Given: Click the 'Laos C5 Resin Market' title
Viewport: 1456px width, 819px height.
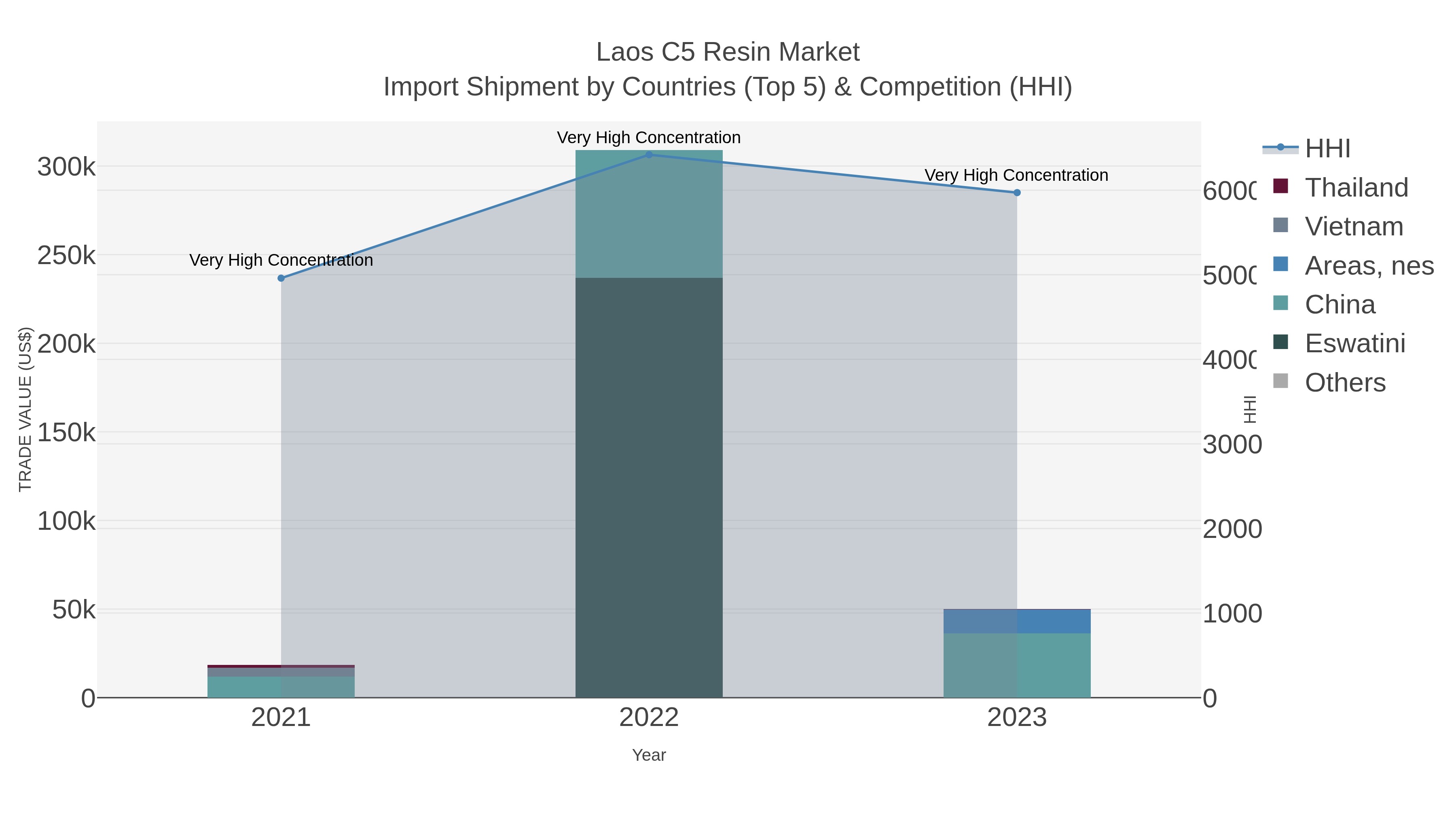Looking at the screenshot, I should click(728, 52).
